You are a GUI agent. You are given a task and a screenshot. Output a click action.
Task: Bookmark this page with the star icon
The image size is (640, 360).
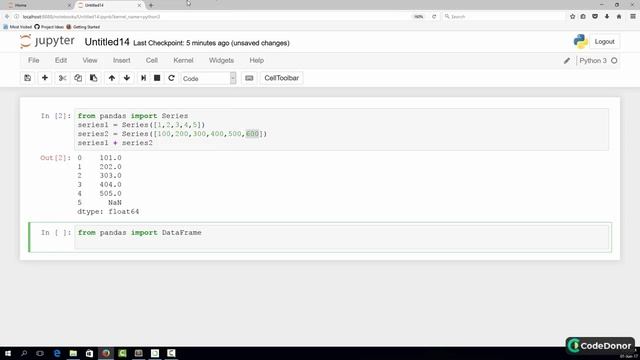[x=572, y=17]
